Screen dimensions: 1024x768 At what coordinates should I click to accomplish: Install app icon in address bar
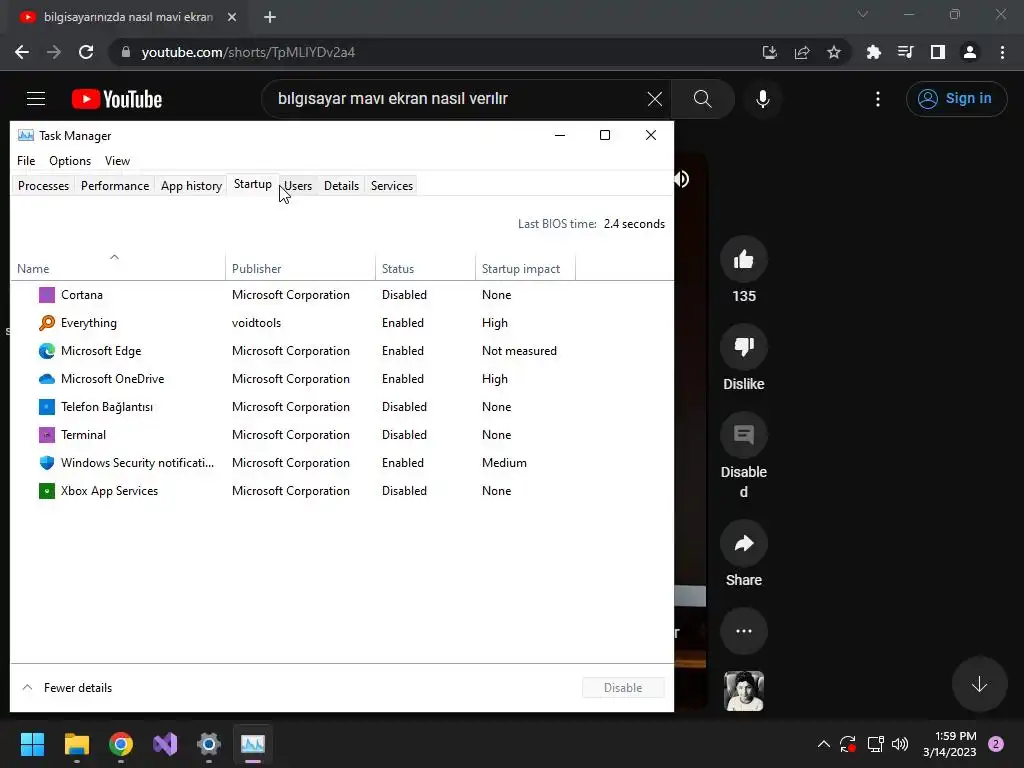click(x=770, y=52)
